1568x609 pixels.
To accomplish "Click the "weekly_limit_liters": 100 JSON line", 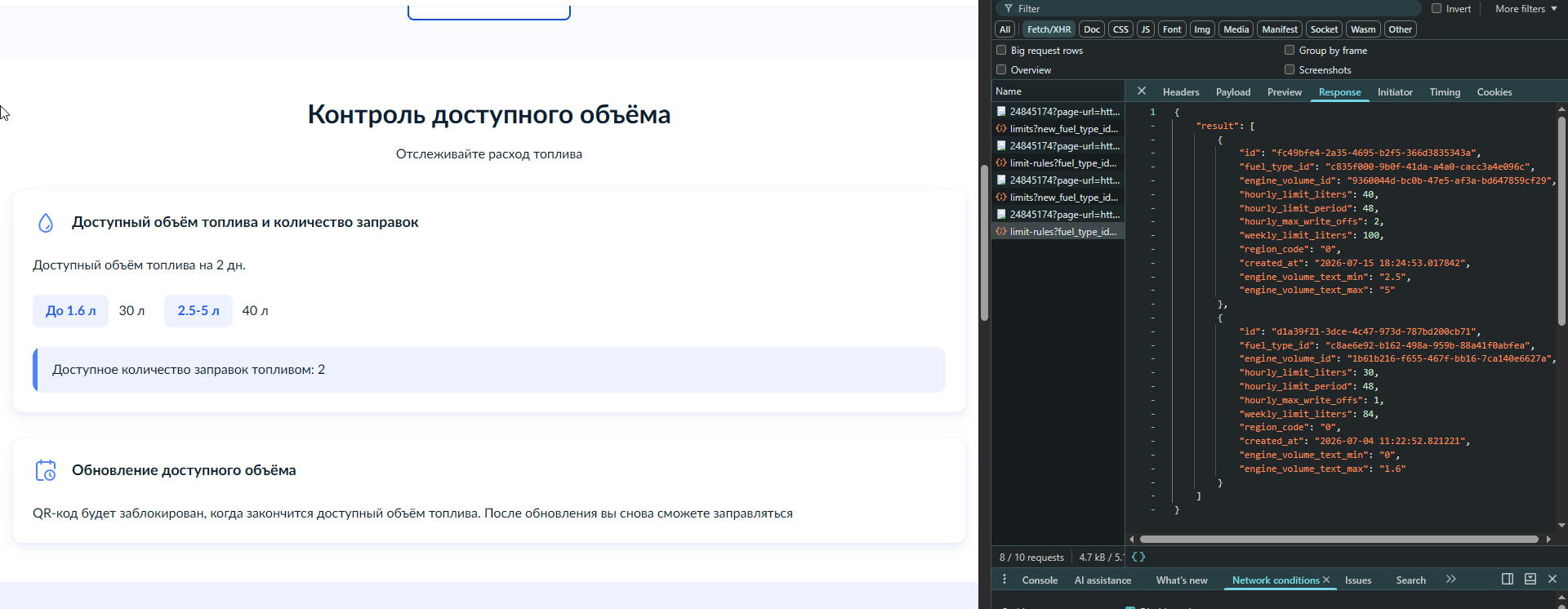I will [1311, 236].
